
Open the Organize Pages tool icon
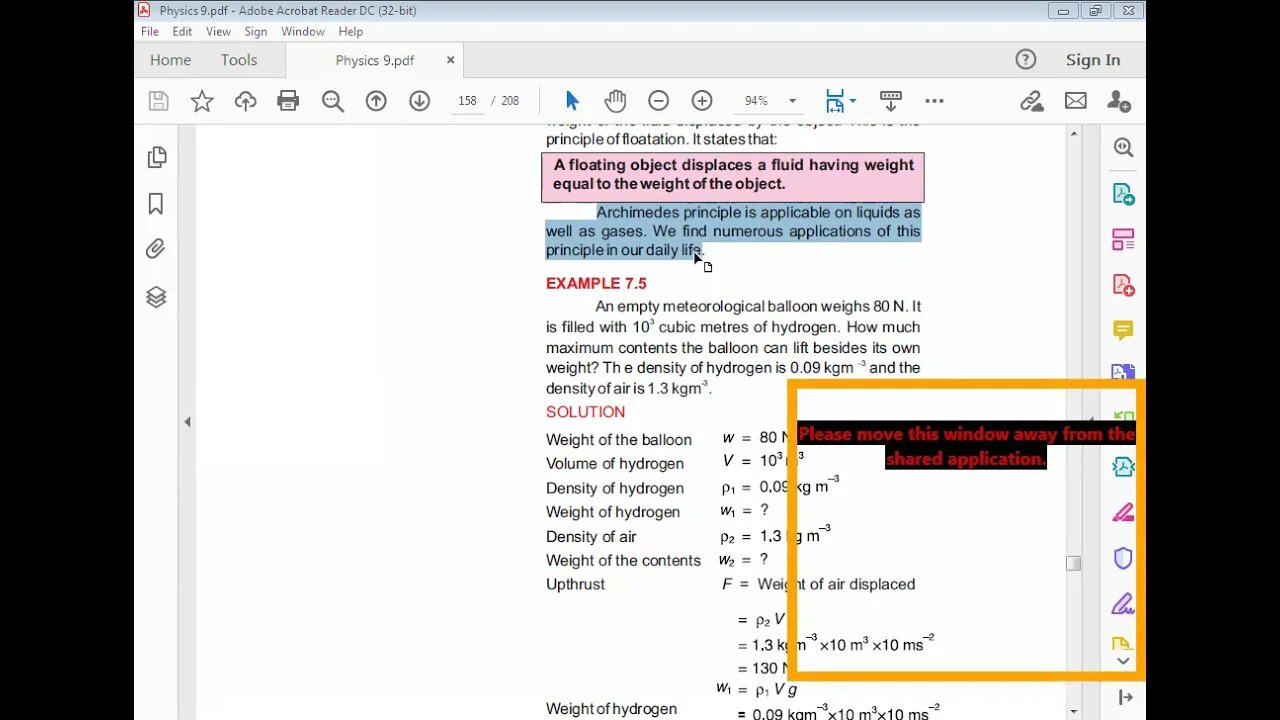(x=1123, y=240)
